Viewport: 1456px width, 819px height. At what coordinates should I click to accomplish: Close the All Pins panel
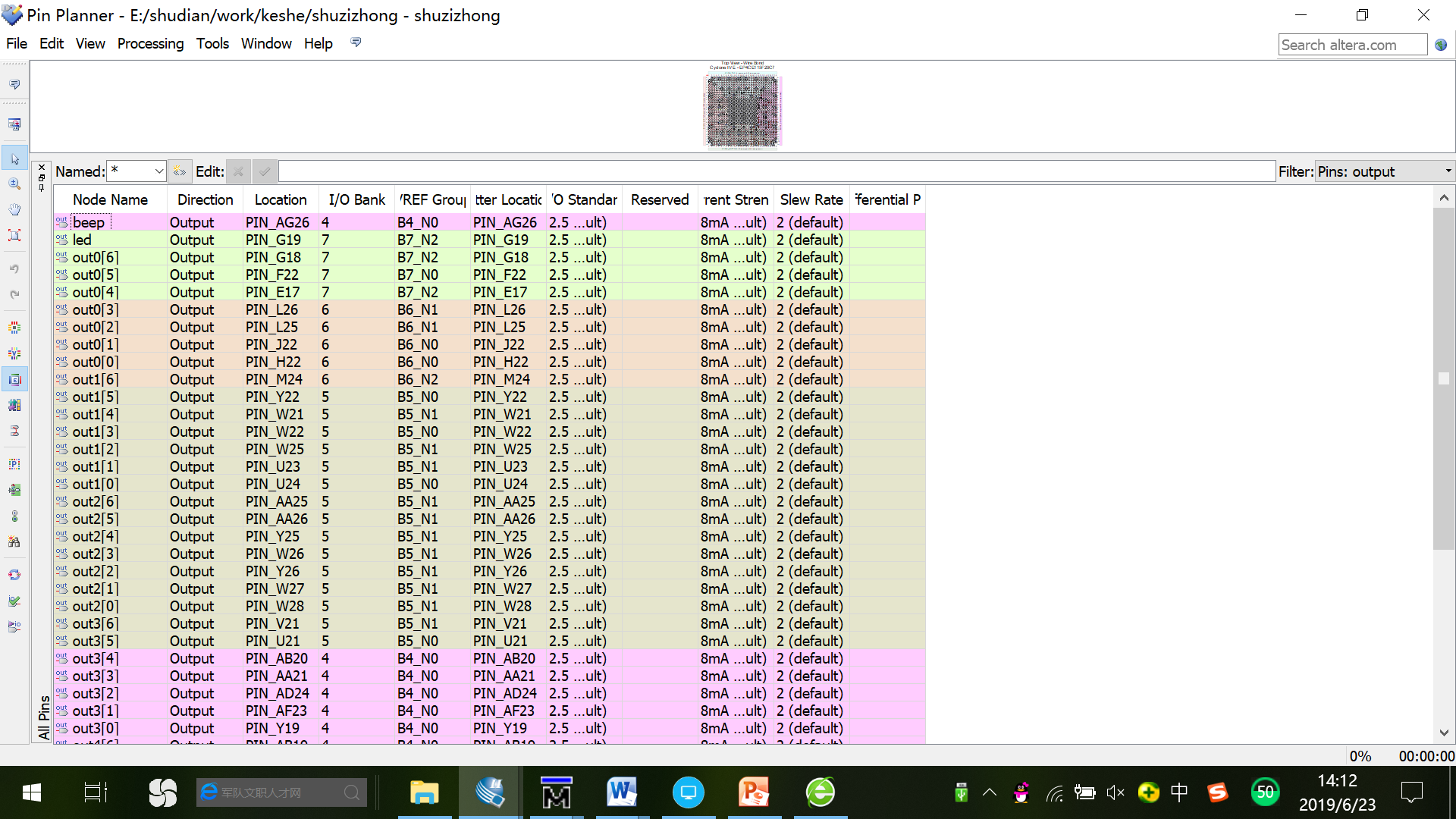click(42, 167)
